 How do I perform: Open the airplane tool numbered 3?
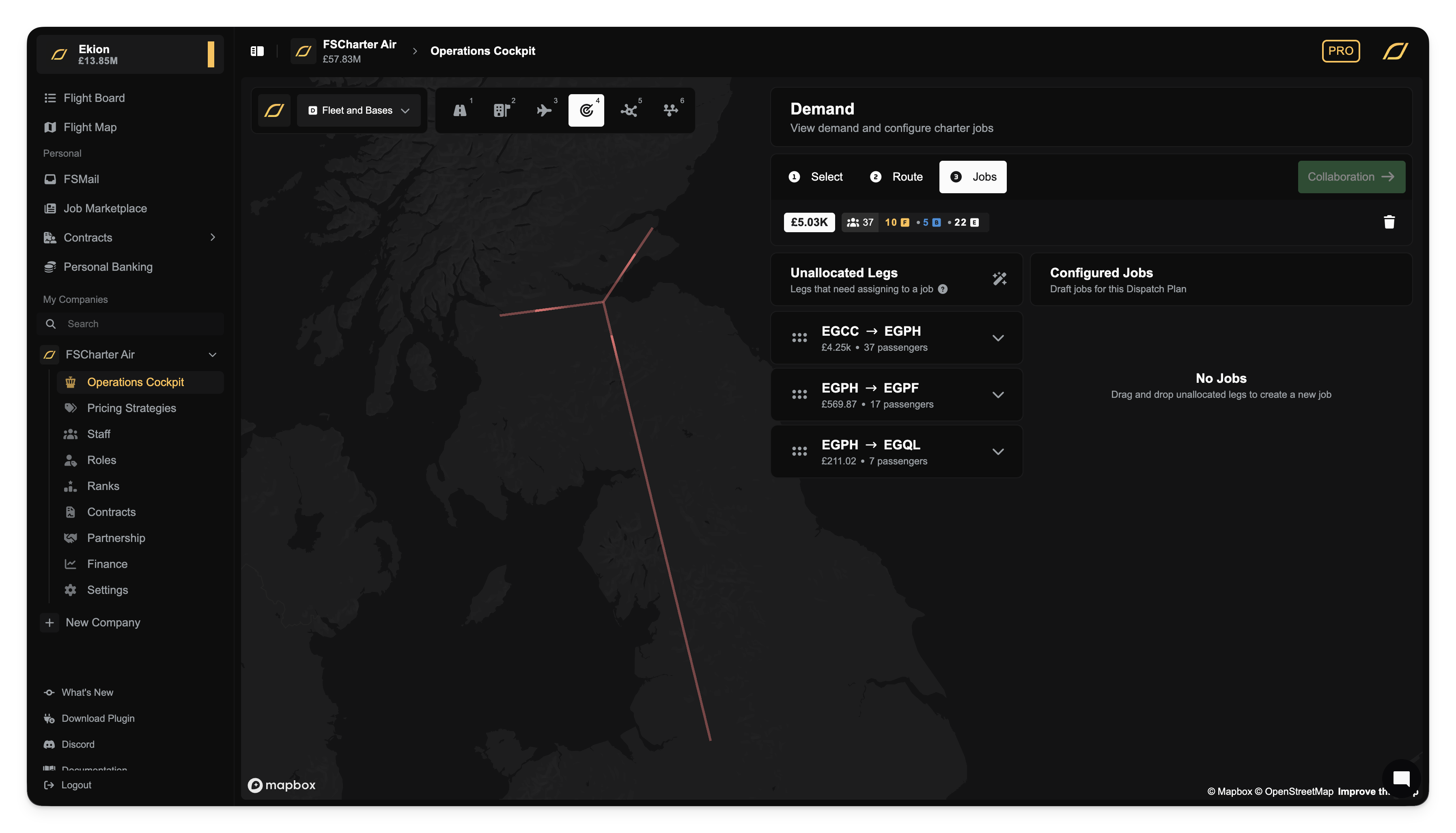(544, 110)
